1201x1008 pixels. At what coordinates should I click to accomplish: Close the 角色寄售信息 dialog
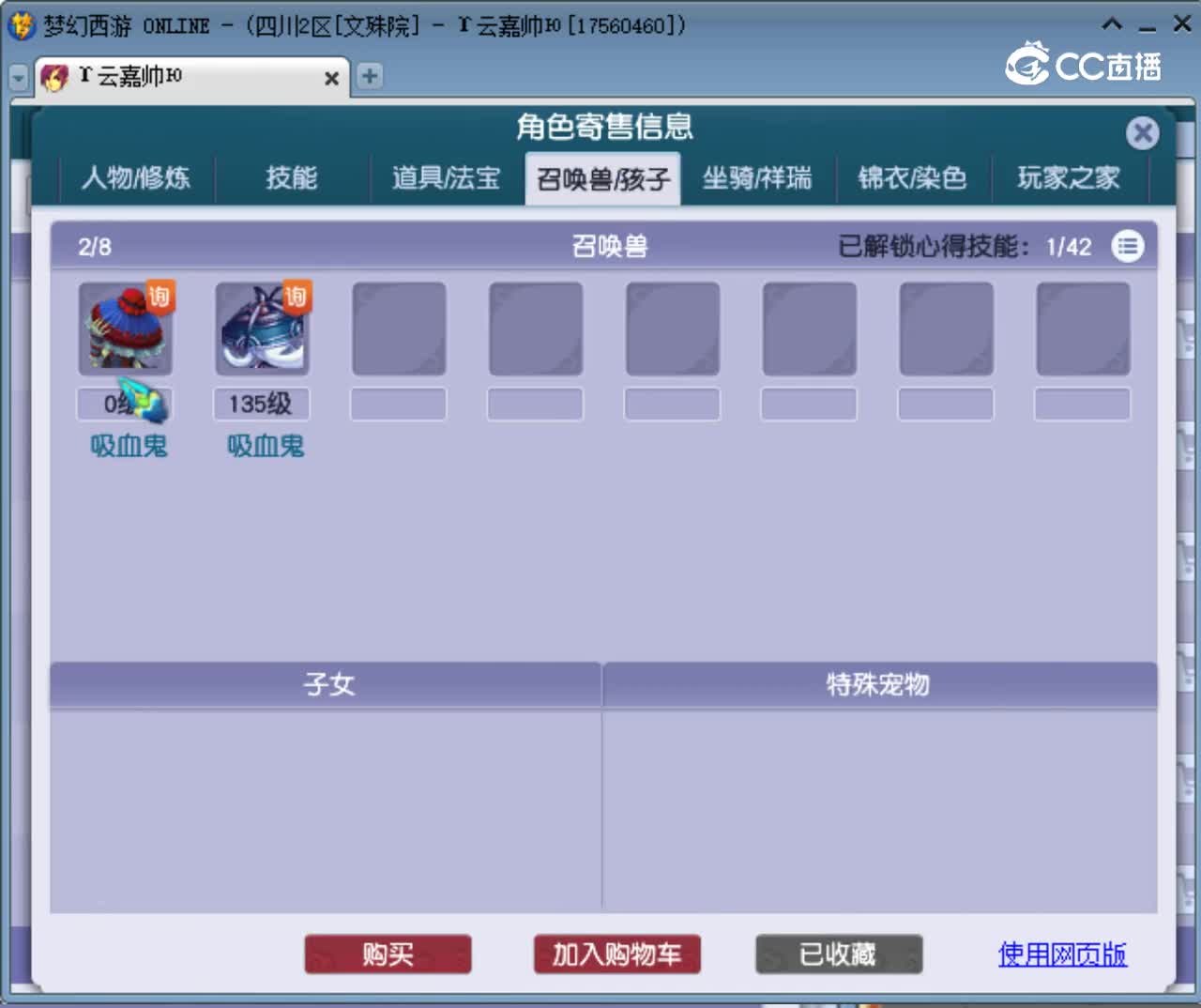pyautogui.click(x=1142, y=132)
